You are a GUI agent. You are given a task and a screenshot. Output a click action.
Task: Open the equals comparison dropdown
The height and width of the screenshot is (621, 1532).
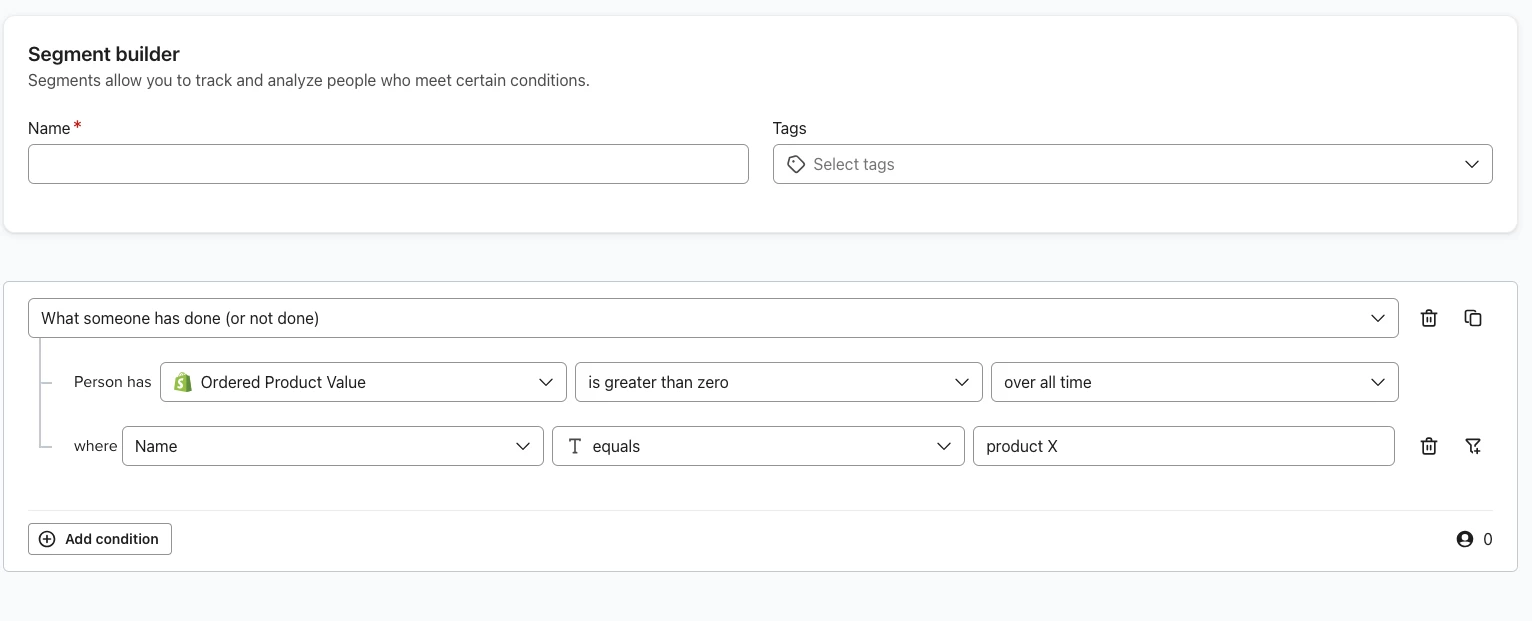pos(758,446)
